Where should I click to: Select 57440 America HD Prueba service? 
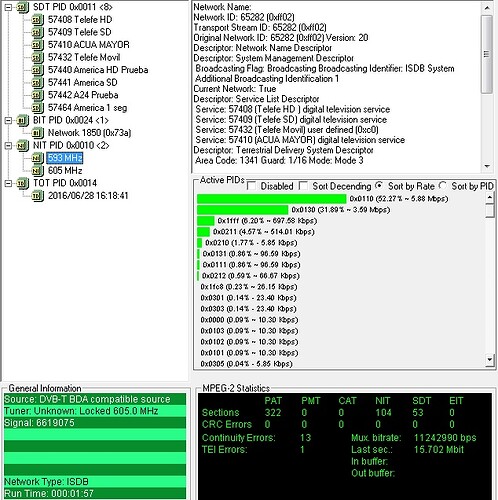(98, 70)
